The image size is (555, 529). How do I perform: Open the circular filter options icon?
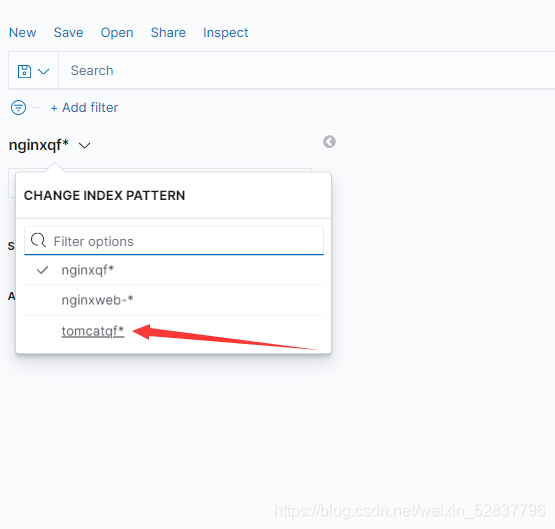point(18,108)
